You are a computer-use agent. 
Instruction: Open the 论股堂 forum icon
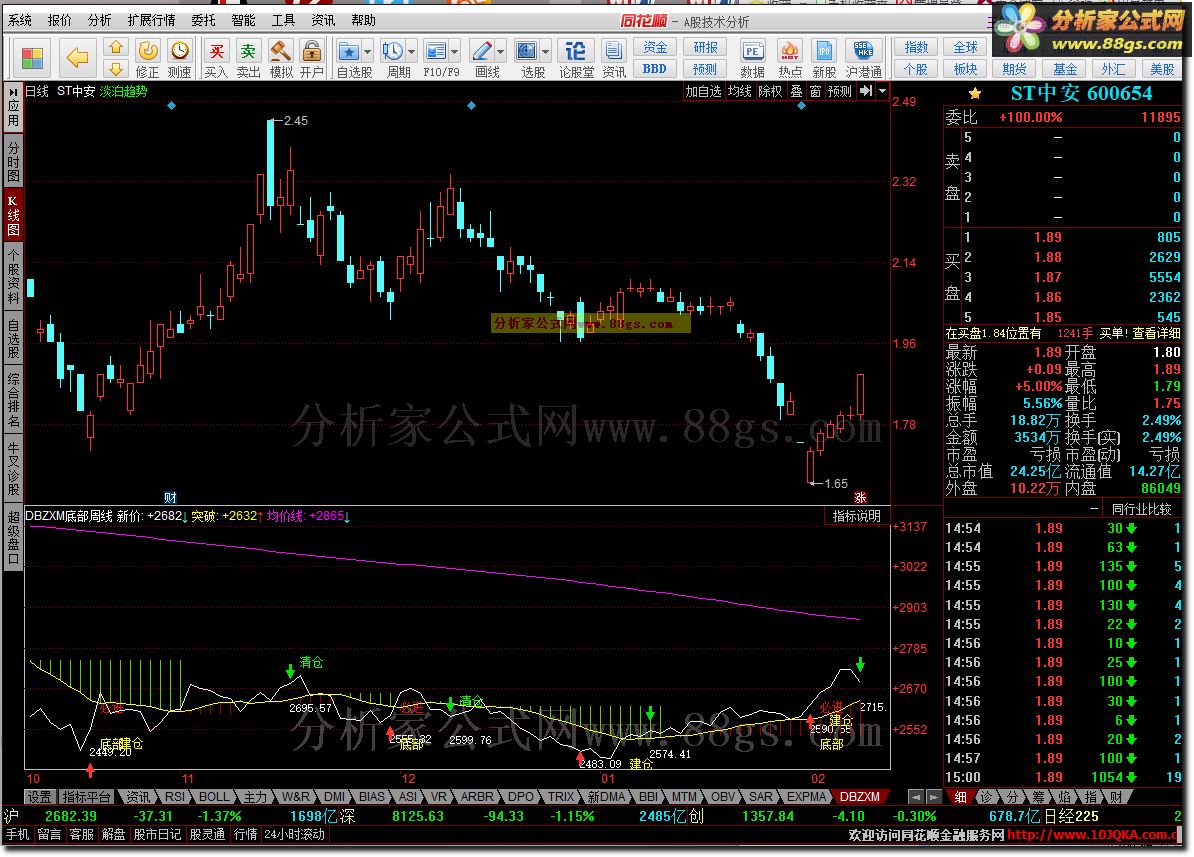[576, 59]
